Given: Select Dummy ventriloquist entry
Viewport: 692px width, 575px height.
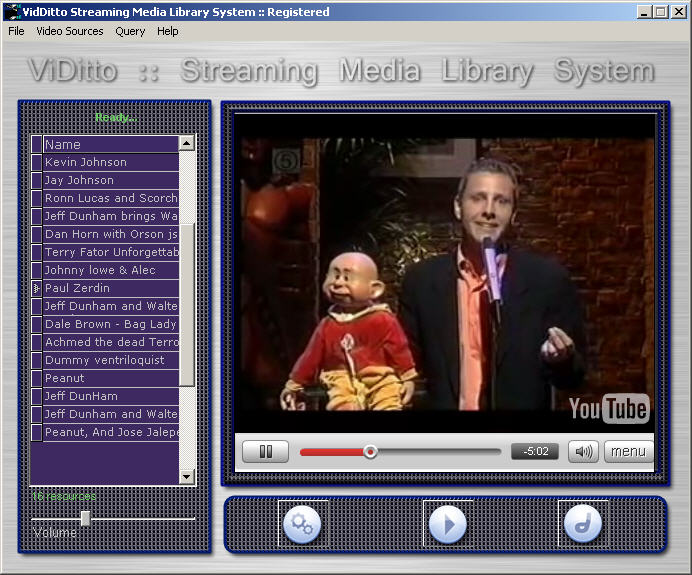Looking at the screenshot, I should point(111,360).
